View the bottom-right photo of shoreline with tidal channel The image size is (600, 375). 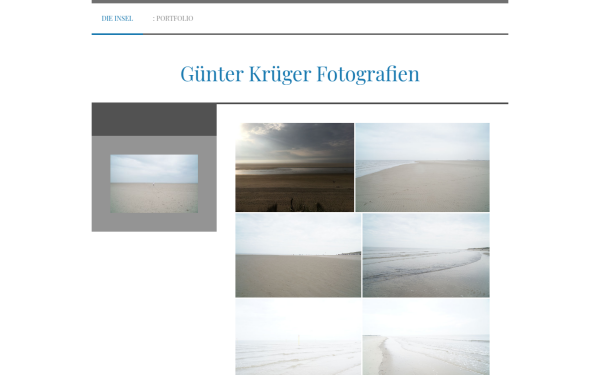[426, 337]
